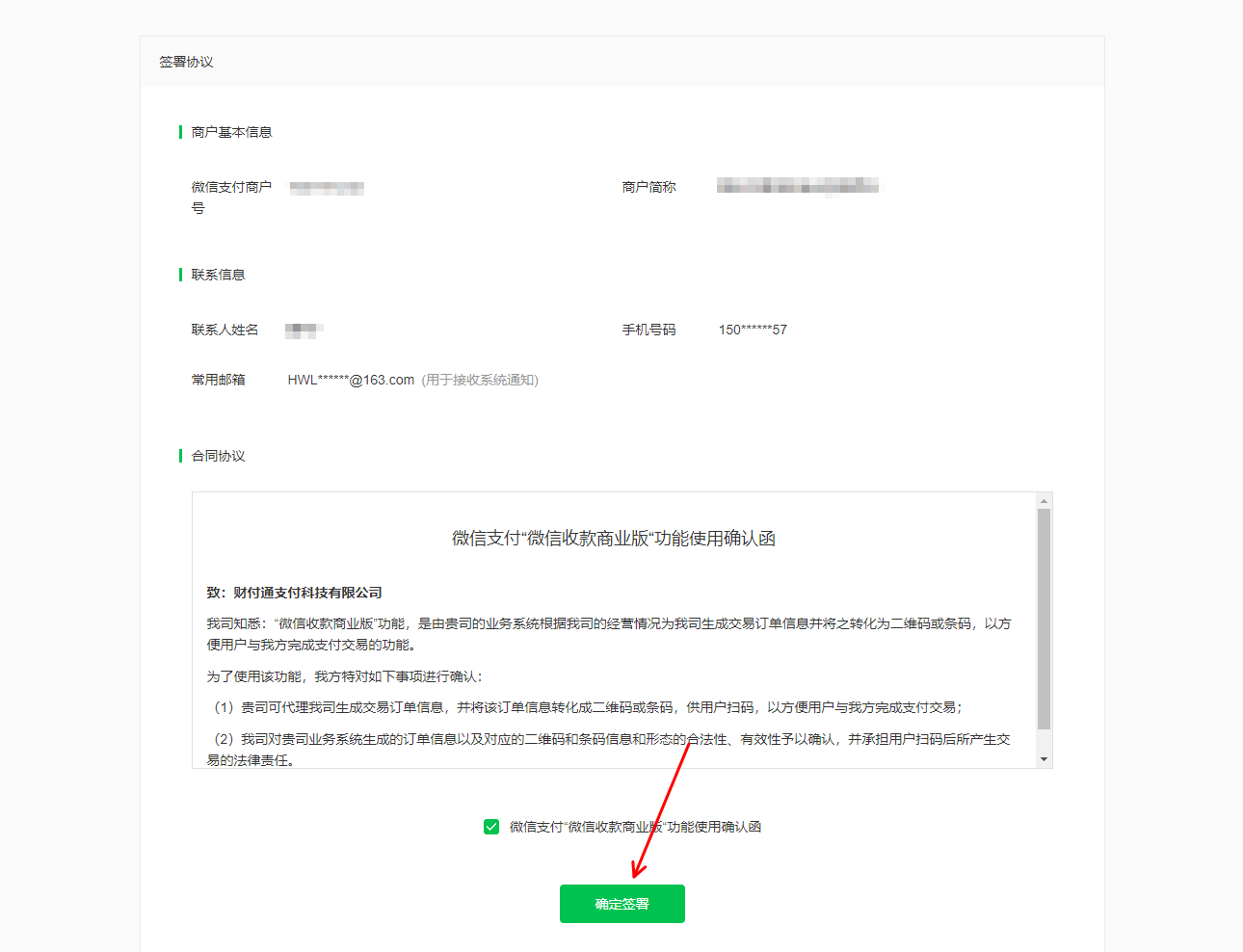Image resolution: width=1243 pixels, height=952 pixels.
Task: Click the 手机号码 label
Action: click(648, 330)
